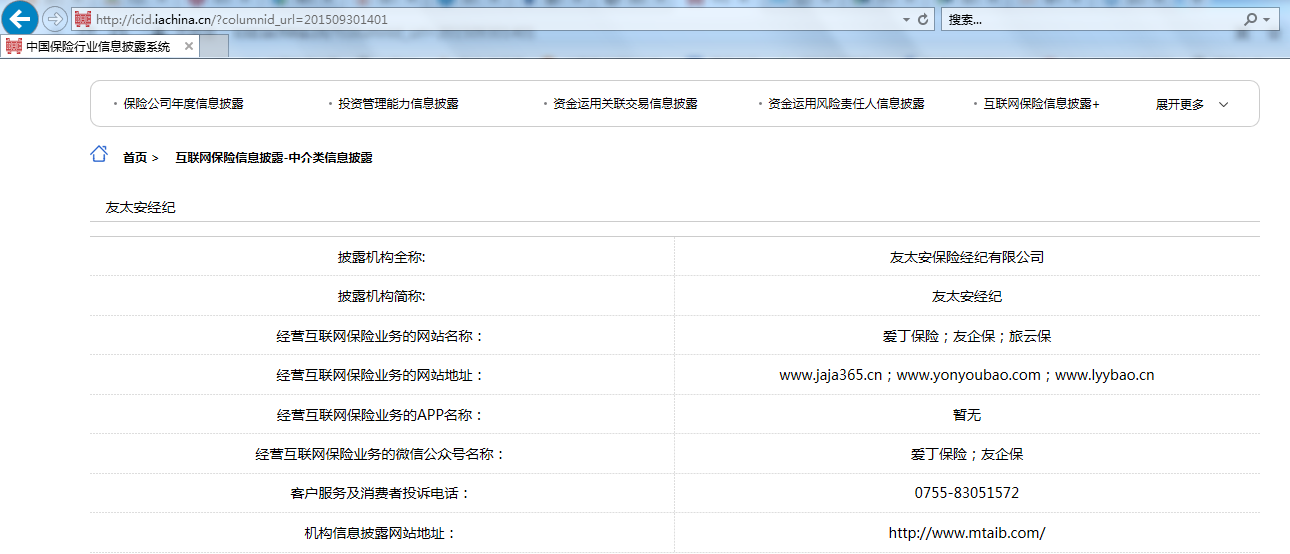Click the browser forward arrow button
Screen dimensions: 1290x554
pyautogui.click(x=54, y=19)
